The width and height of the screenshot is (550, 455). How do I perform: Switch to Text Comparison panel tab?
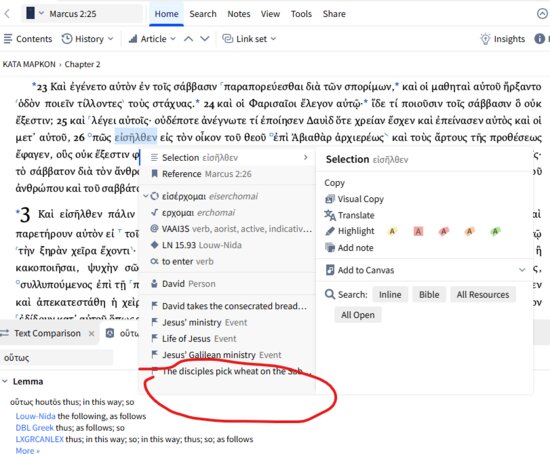pos(47,333)
